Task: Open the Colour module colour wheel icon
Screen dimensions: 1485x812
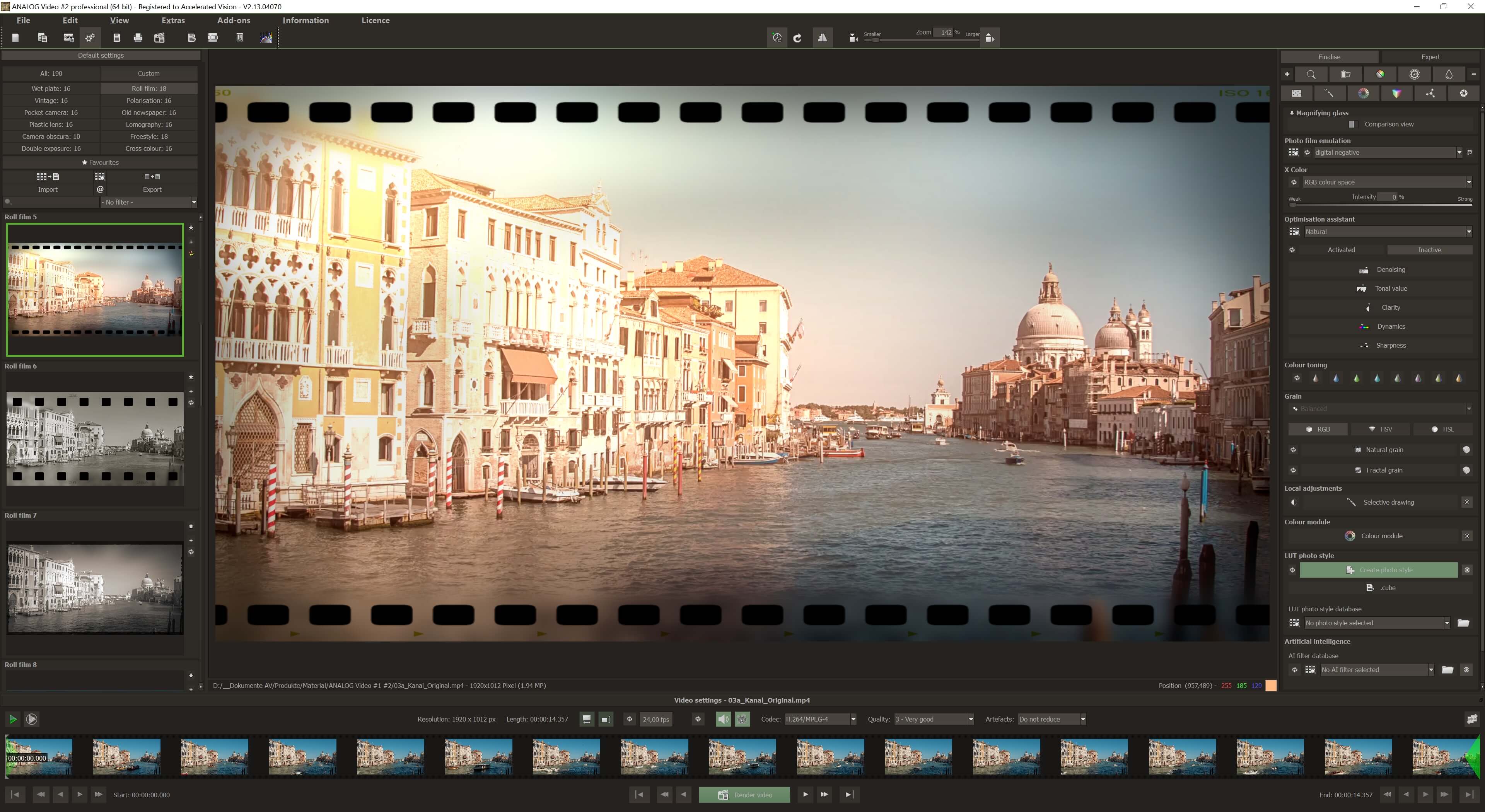Action: 1350,536
